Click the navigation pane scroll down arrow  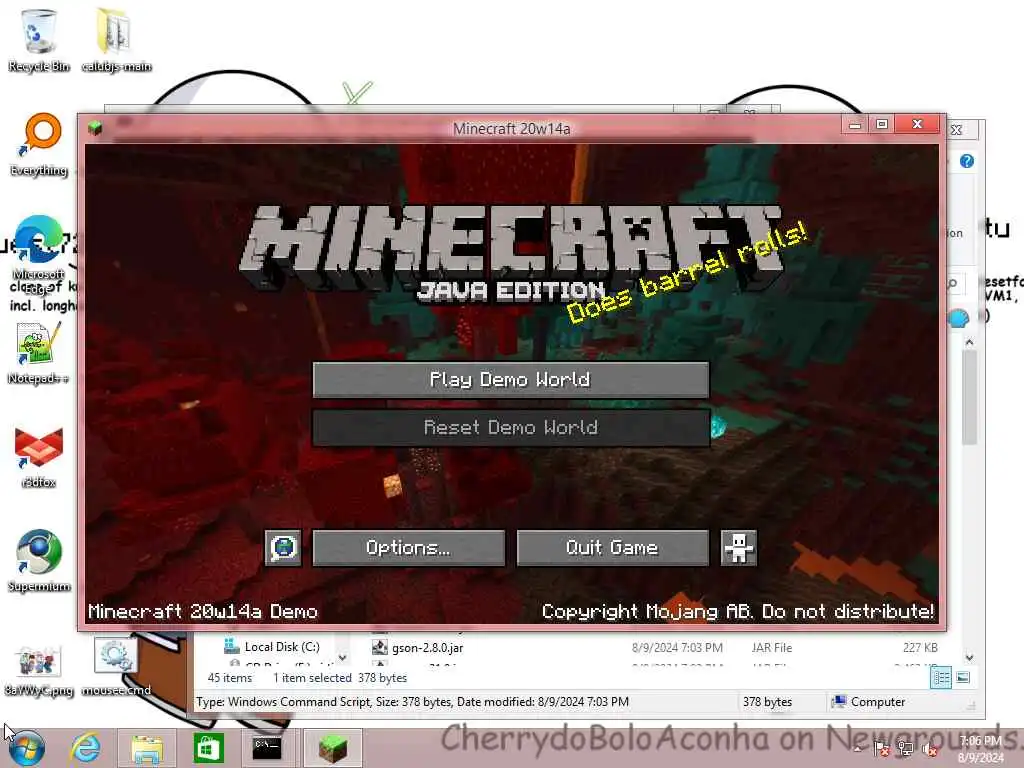coord(342,658)
